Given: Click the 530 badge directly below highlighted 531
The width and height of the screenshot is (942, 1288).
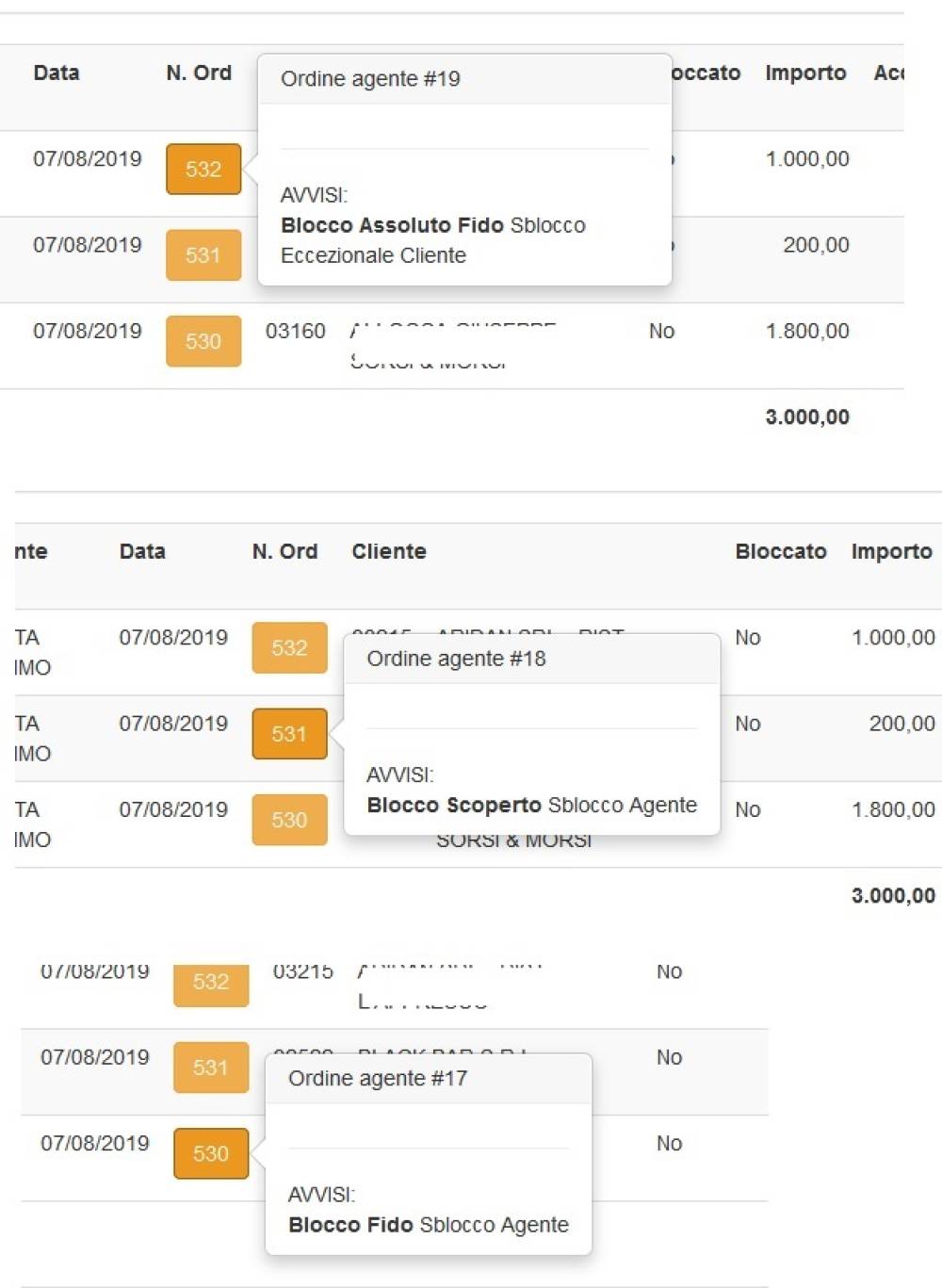Looking at the screenshot, I should [289, 820].
